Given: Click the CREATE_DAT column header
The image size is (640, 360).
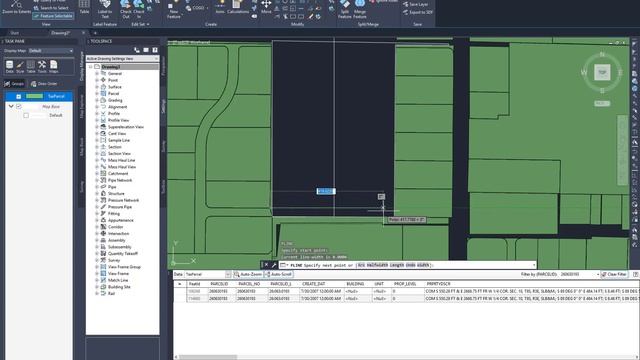Looking at the screenshot, I should [x=313, y=284].
